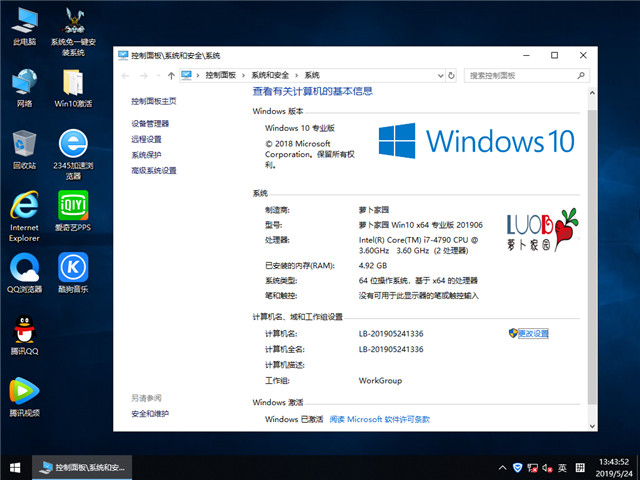Click the Intel(R) Core(TM) i7-4790 processor text
This screenshot has width=640, height=480.
coord(418,245)
